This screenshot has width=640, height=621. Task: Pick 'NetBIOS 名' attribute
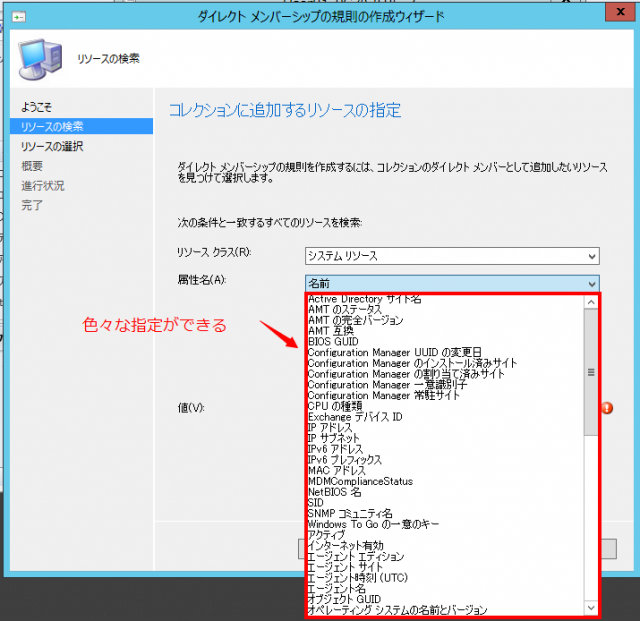pos(335,491)
